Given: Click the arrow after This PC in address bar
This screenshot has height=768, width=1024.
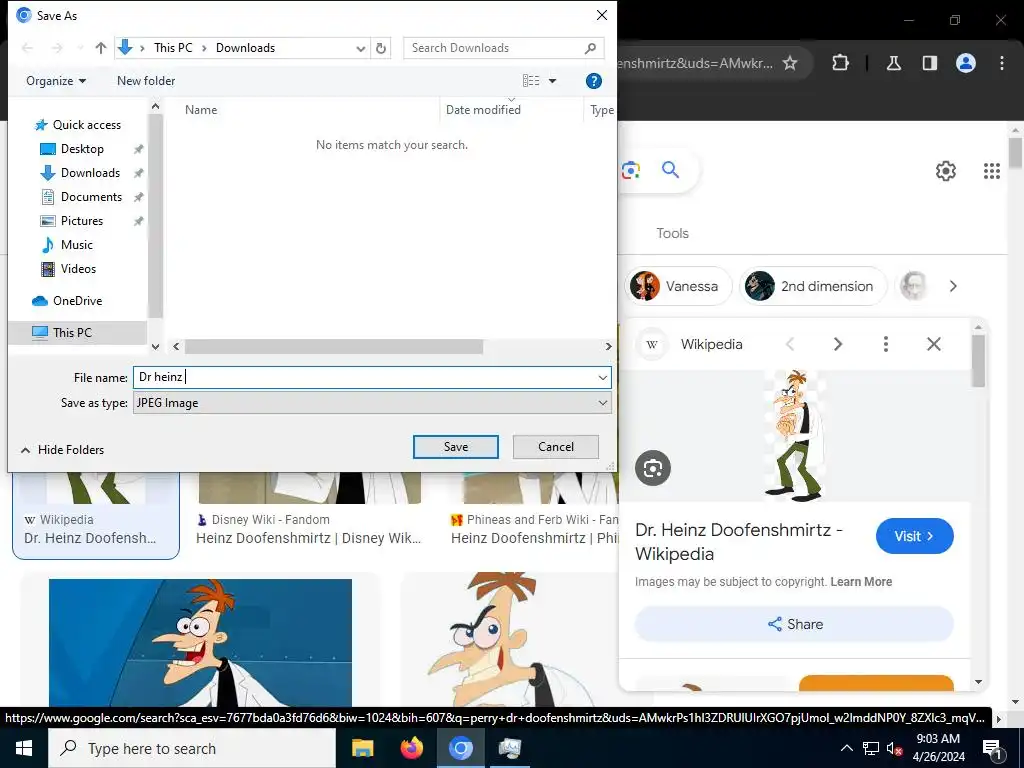Looking at the screenshot, I should coord(204,48).
